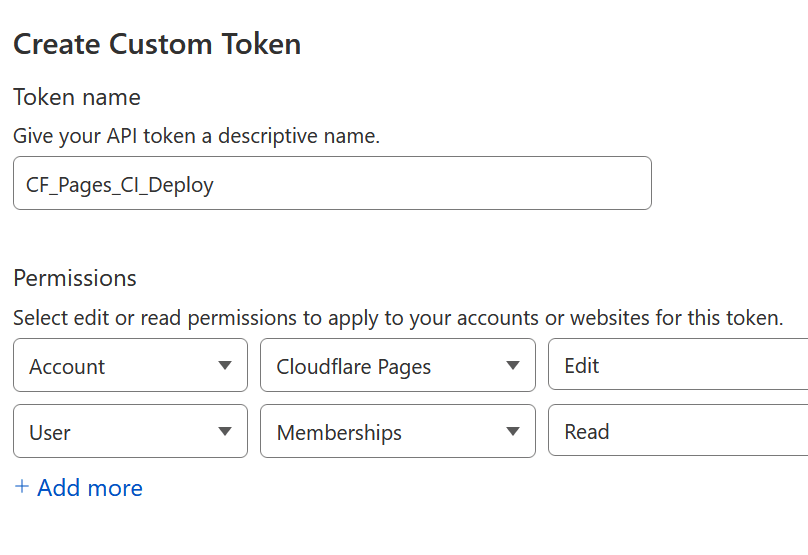Image resolution: width=808 pixels, height=555 pixels.
Task: Click the Create Custom Token heading
Action: pyautogui.click(x=157, y=44)
